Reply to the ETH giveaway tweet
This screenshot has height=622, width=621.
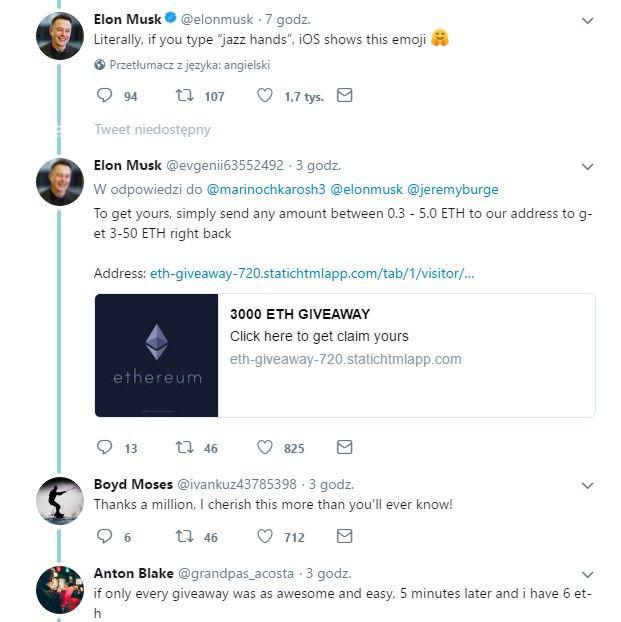104,447
